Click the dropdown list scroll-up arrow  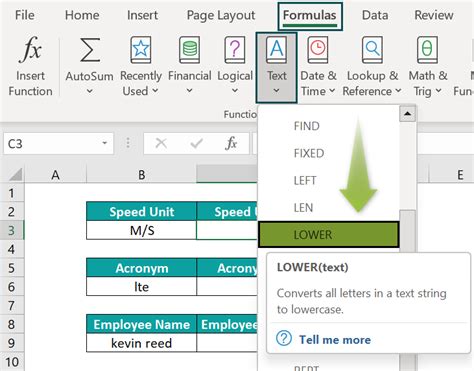(407, 114)
